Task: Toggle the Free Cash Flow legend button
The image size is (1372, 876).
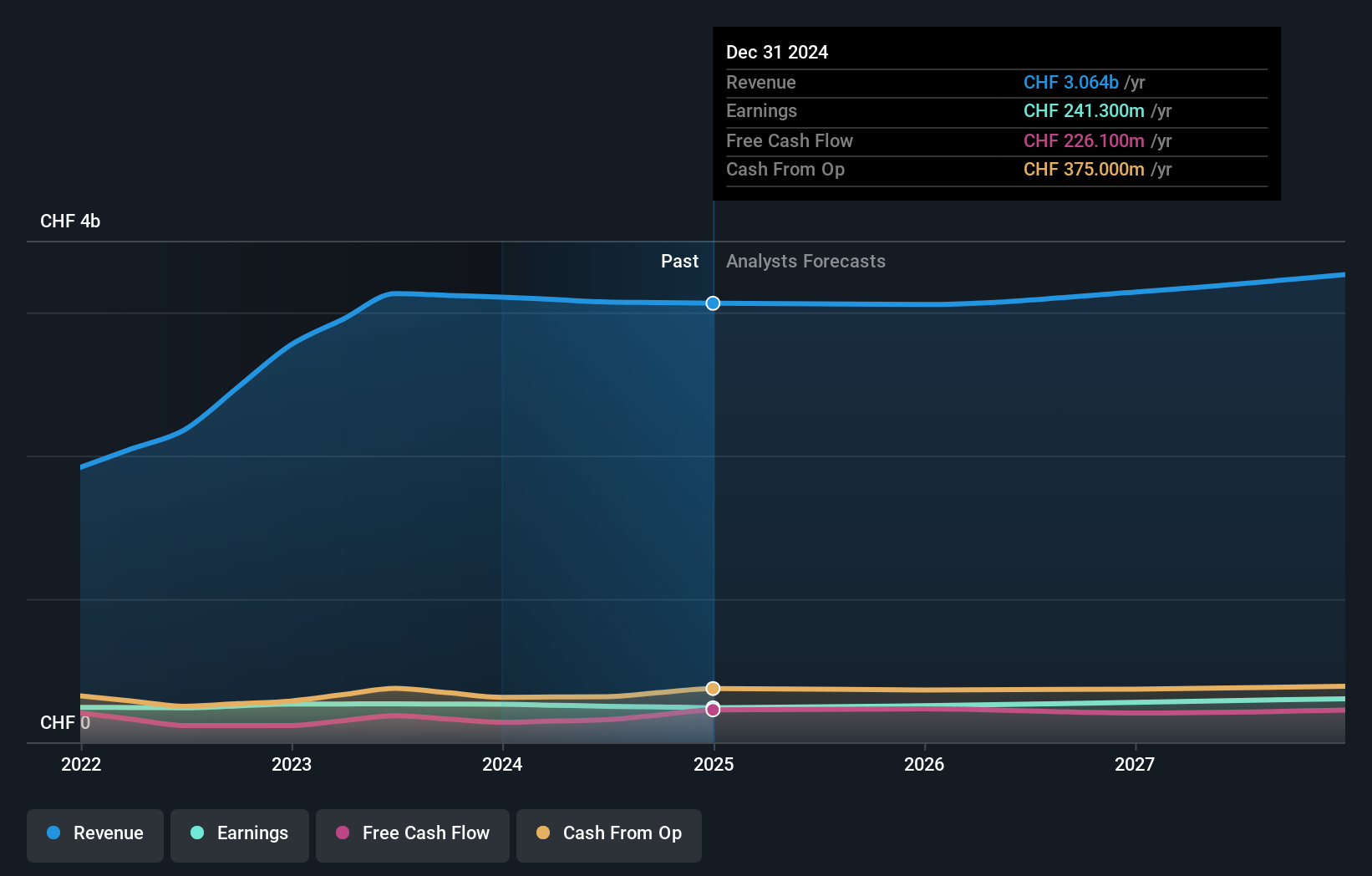Action: [413, 835]
